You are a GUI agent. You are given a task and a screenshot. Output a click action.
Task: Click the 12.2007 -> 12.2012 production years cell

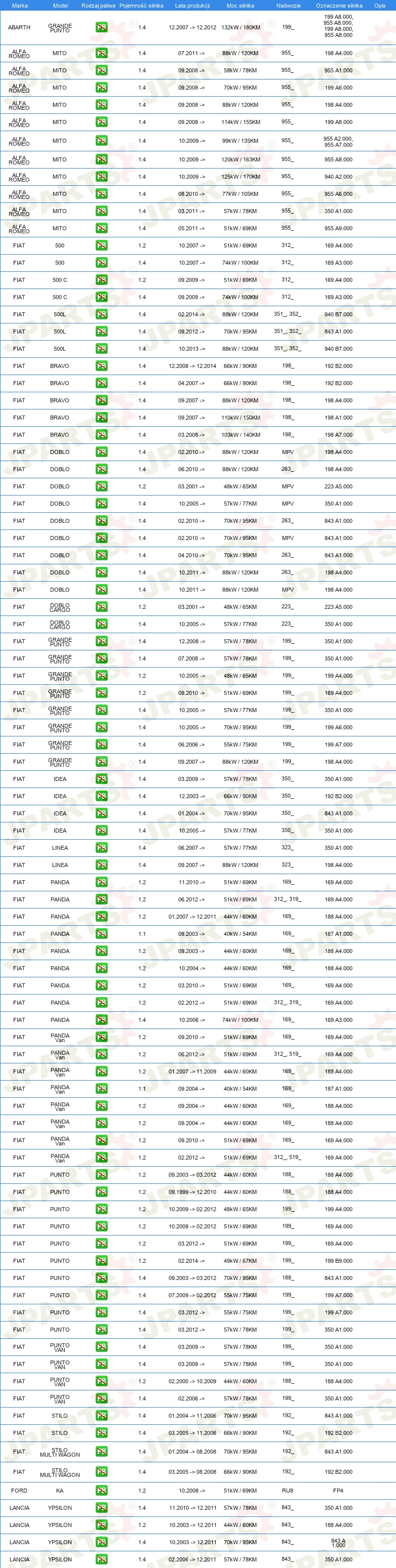pos(192,27)
